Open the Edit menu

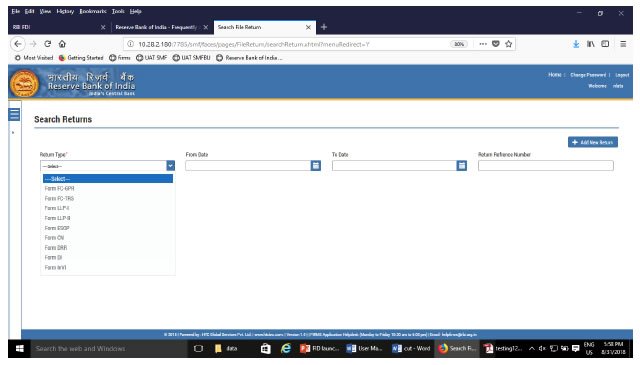coord(29,11)
